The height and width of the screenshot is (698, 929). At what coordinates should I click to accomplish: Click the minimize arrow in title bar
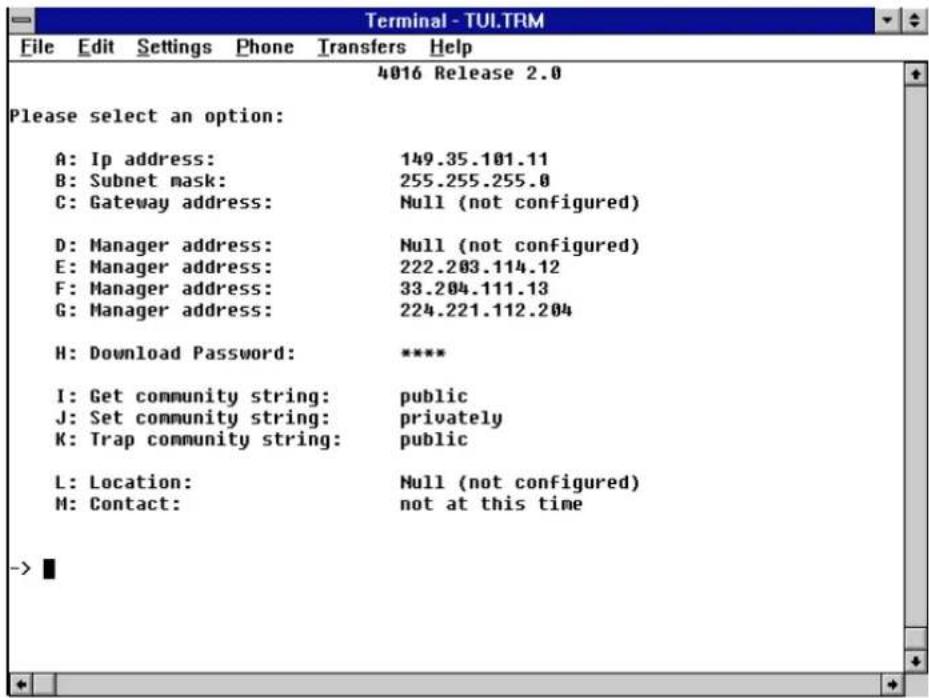(x=888, y=20)
